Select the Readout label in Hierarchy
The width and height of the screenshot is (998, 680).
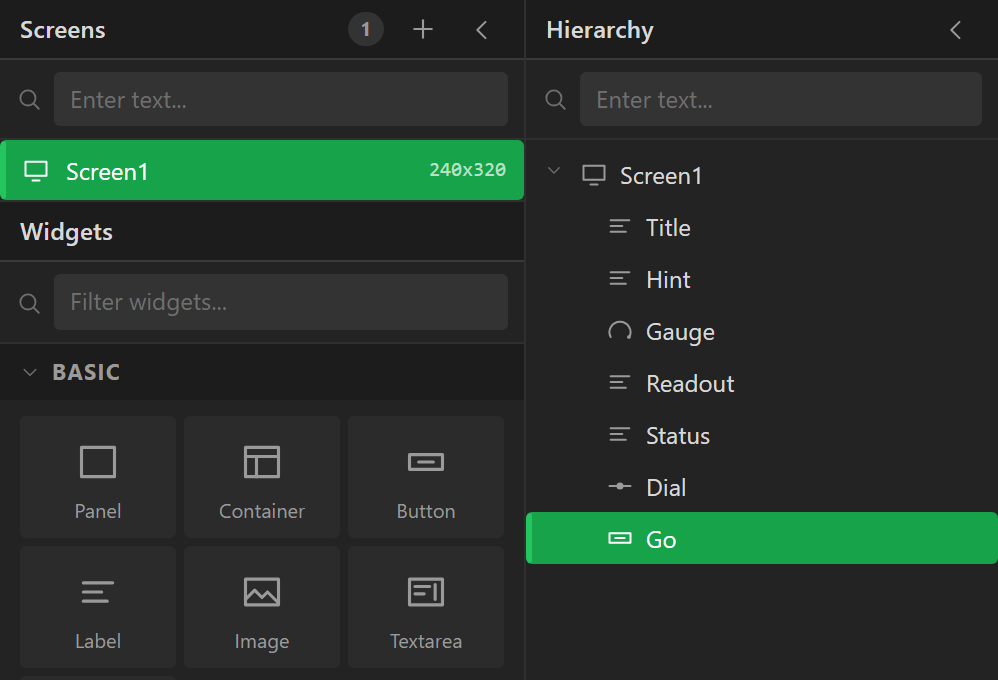(762, 384)
